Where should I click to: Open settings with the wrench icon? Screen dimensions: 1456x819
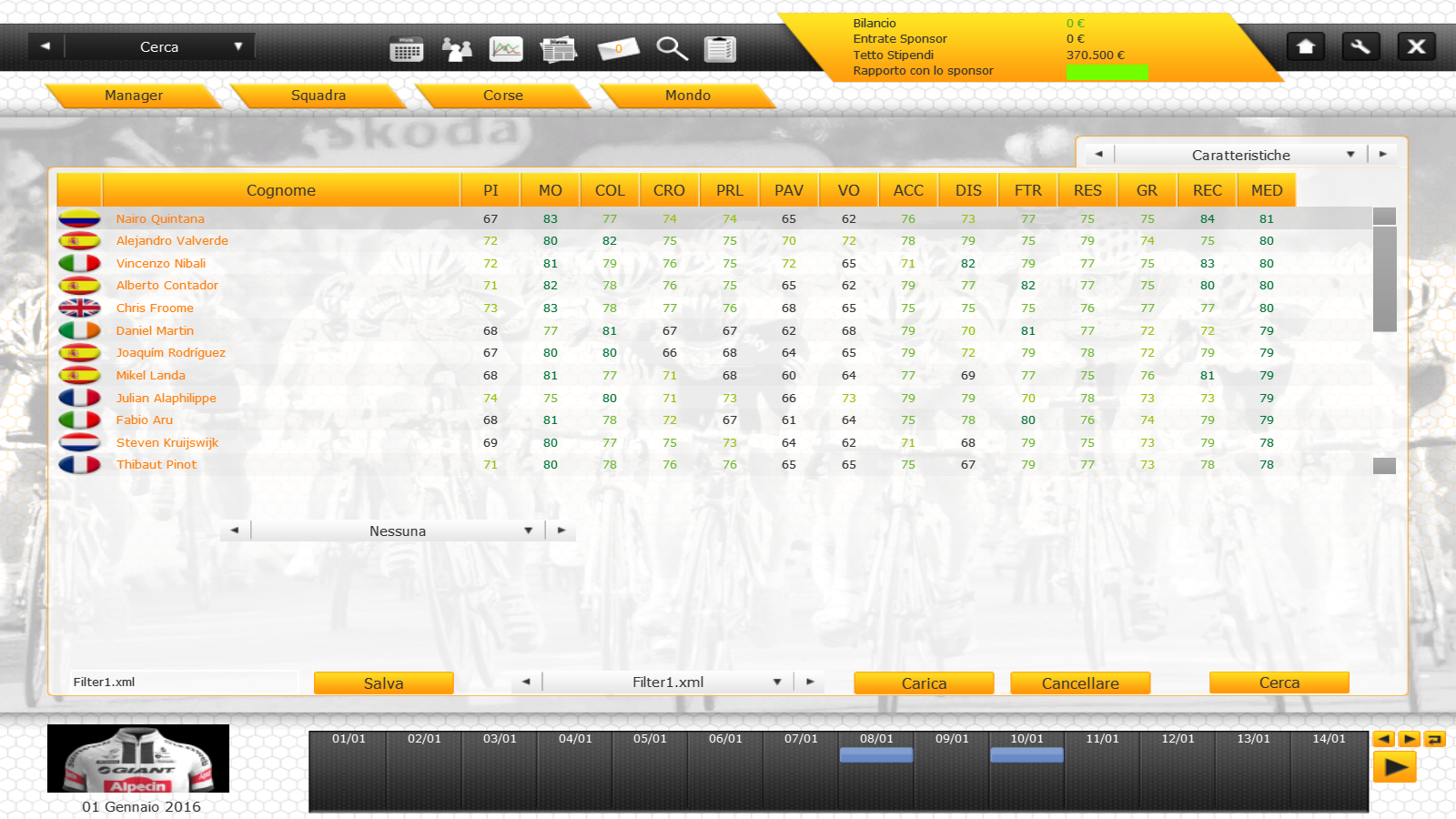(1360, 46)
